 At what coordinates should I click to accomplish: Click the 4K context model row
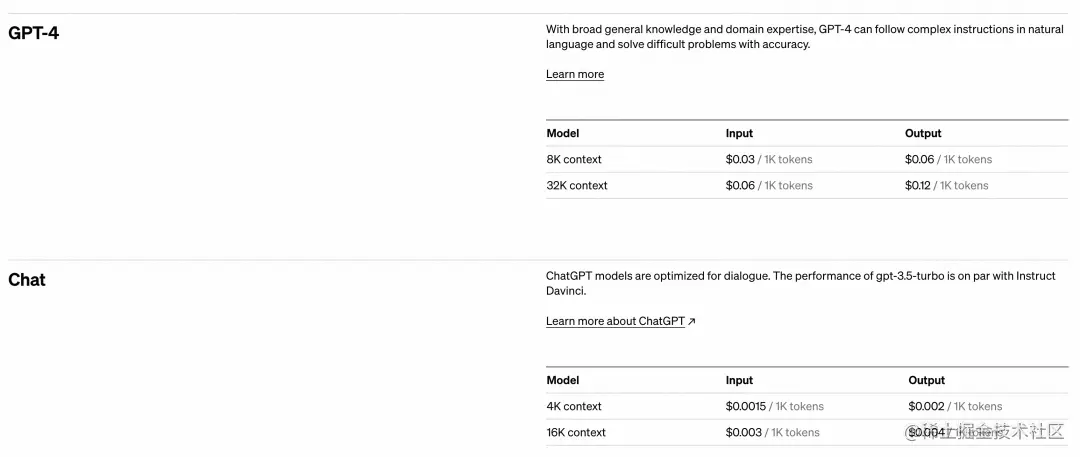(x=807, y=407)
